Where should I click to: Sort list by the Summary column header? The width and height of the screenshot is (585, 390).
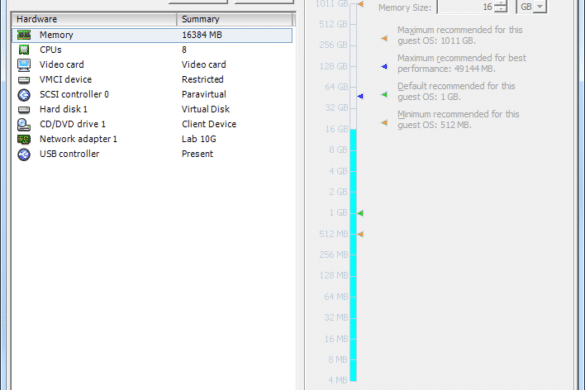(x=235, y=19)
